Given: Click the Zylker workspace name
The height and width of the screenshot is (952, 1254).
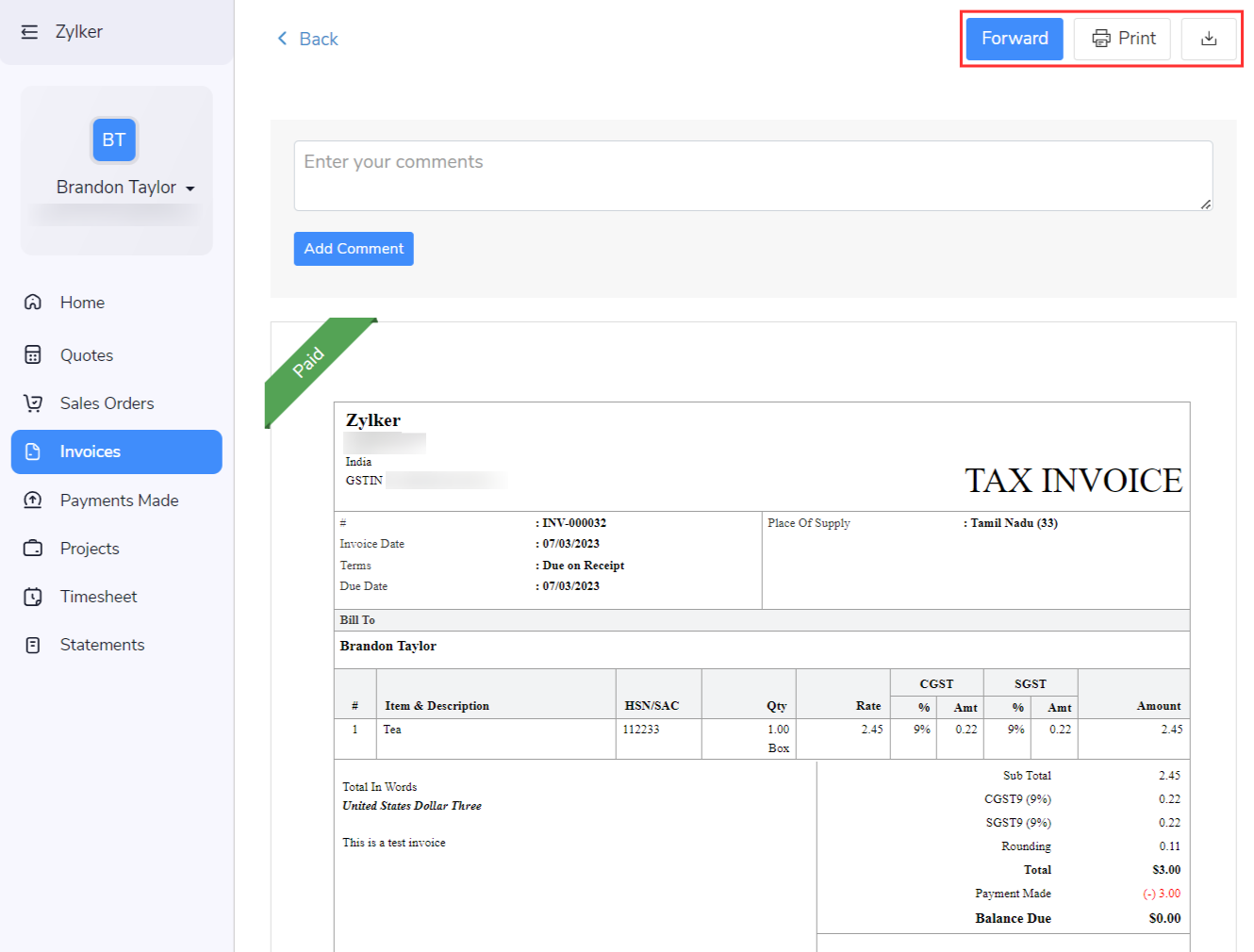Looking at the screenshot, I should click(x=80, y=30).
